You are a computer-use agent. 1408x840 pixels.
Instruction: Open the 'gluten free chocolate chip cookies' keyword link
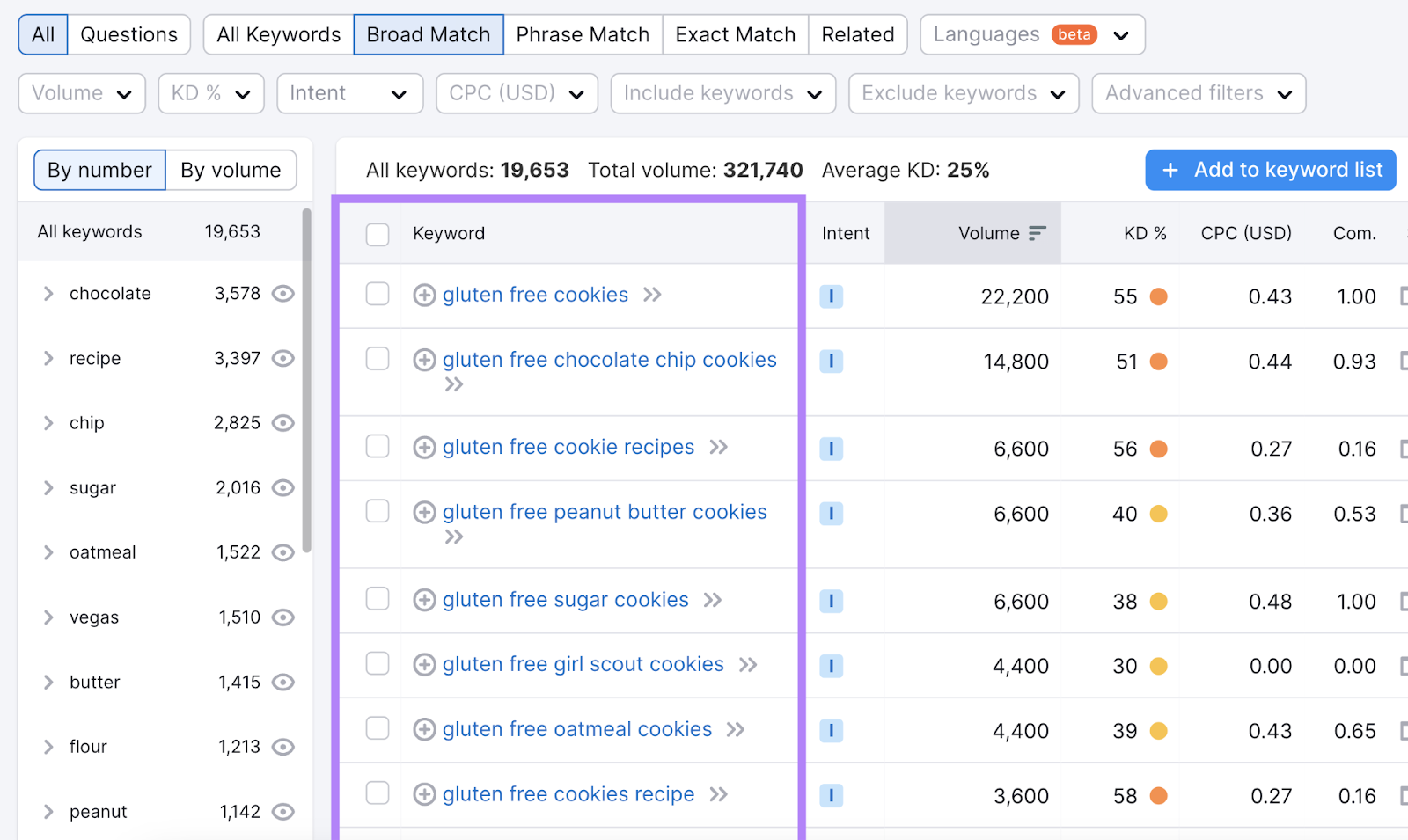pos(609,360)
